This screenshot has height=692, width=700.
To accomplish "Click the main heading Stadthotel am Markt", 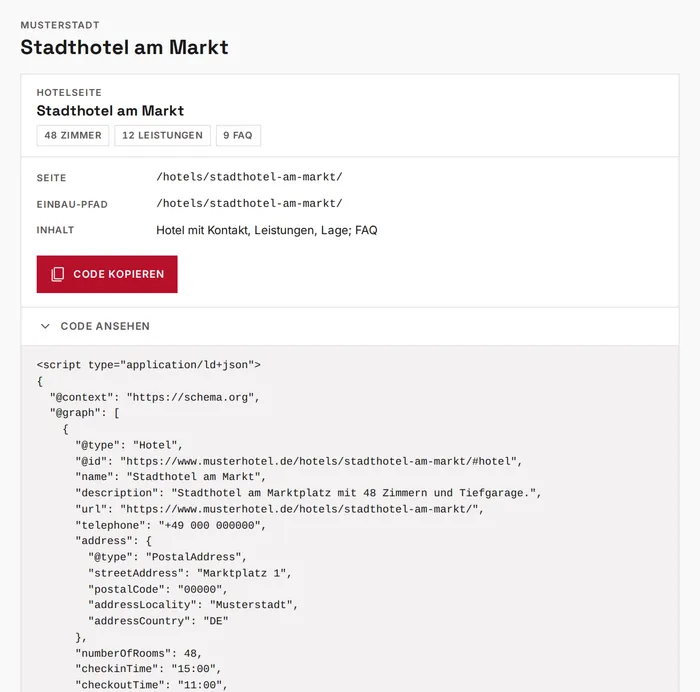I will click(125, 47).
